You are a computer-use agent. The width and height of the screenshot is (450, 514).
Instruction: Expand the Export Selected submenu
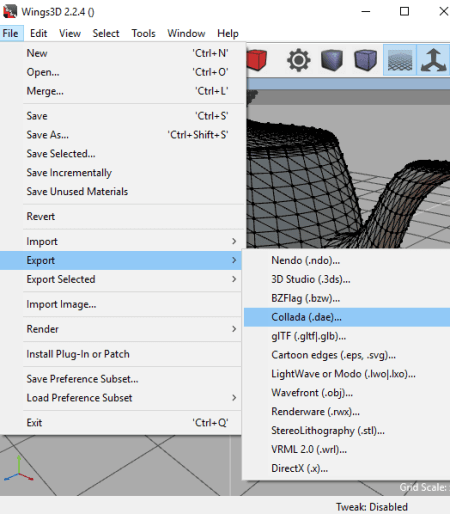click(x=121, y=279)
